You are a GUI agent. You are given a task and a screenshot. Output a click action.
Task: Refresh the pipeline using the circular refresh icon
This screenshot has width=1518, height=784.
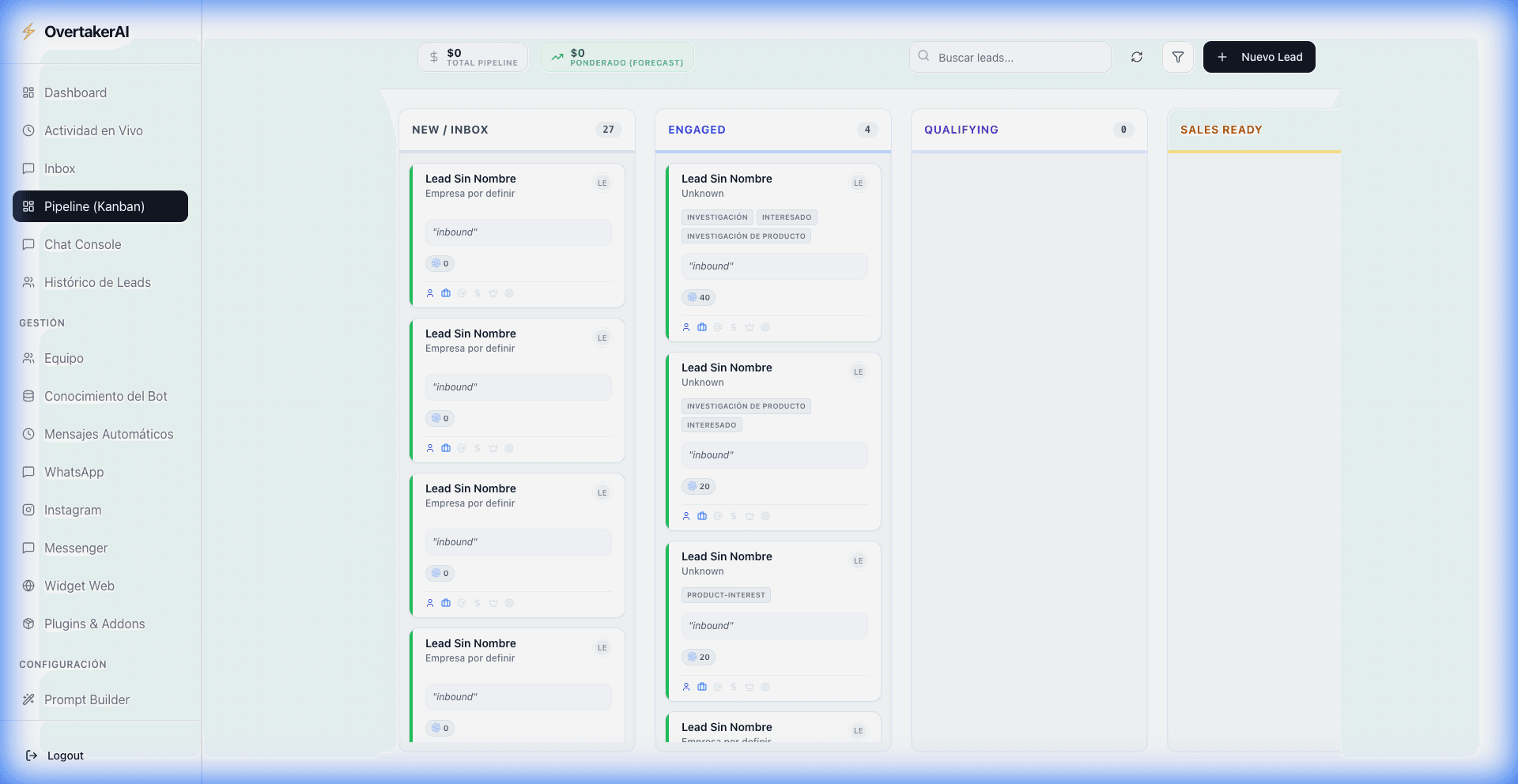click(x=1137, y=57)
